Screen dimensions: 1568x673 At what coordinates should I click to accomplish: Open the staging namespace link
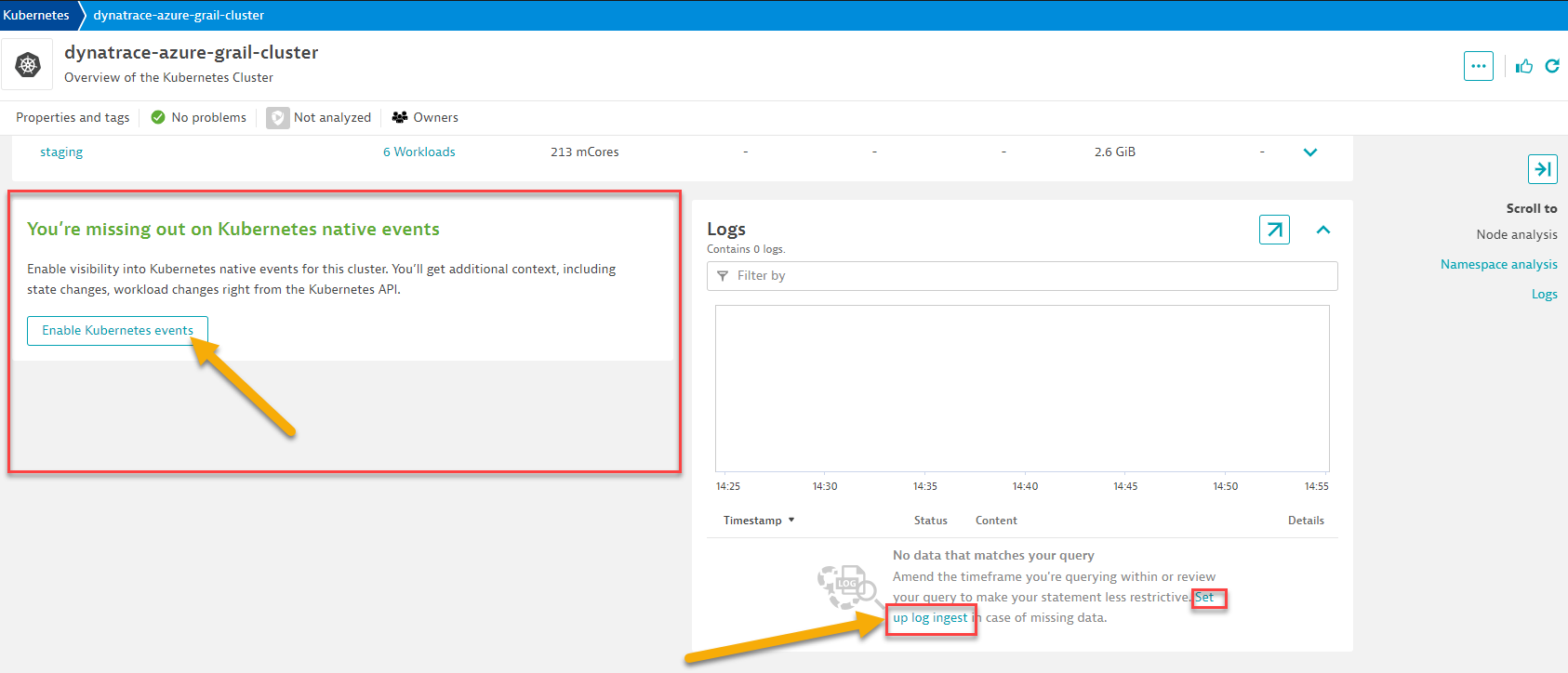pos(61,152)
